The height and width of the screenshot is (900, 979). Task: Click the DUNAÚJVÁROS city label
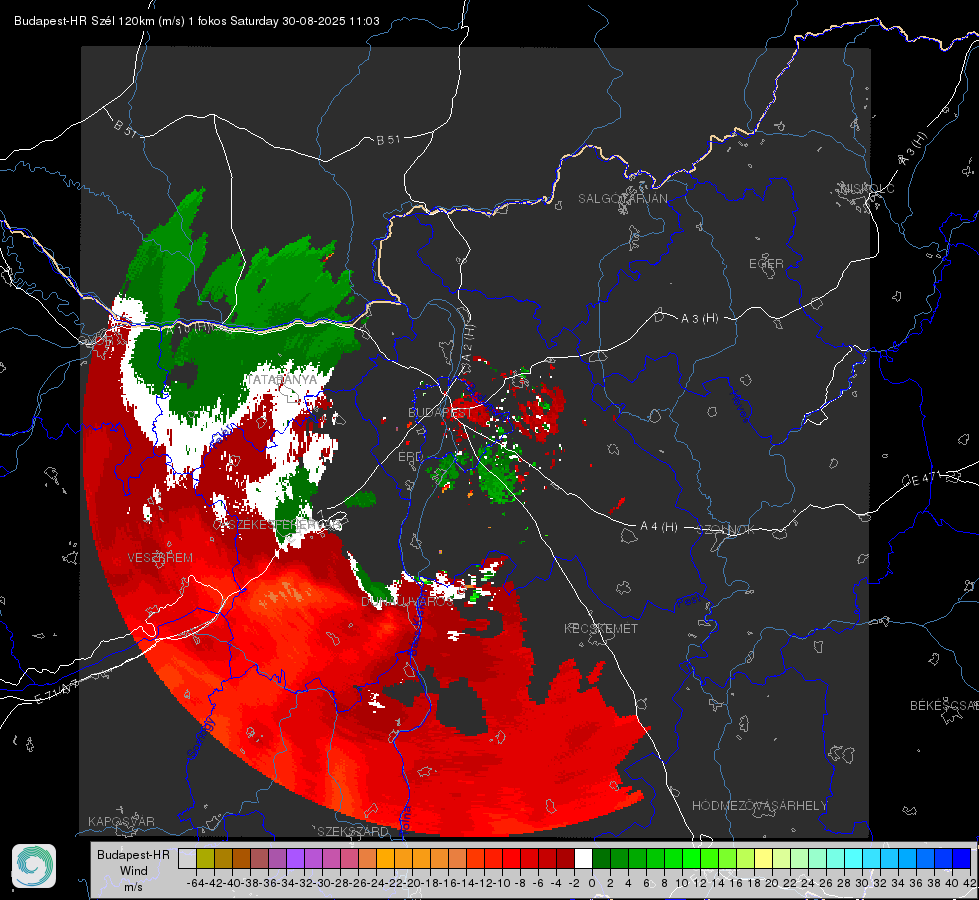click(407, 602)
